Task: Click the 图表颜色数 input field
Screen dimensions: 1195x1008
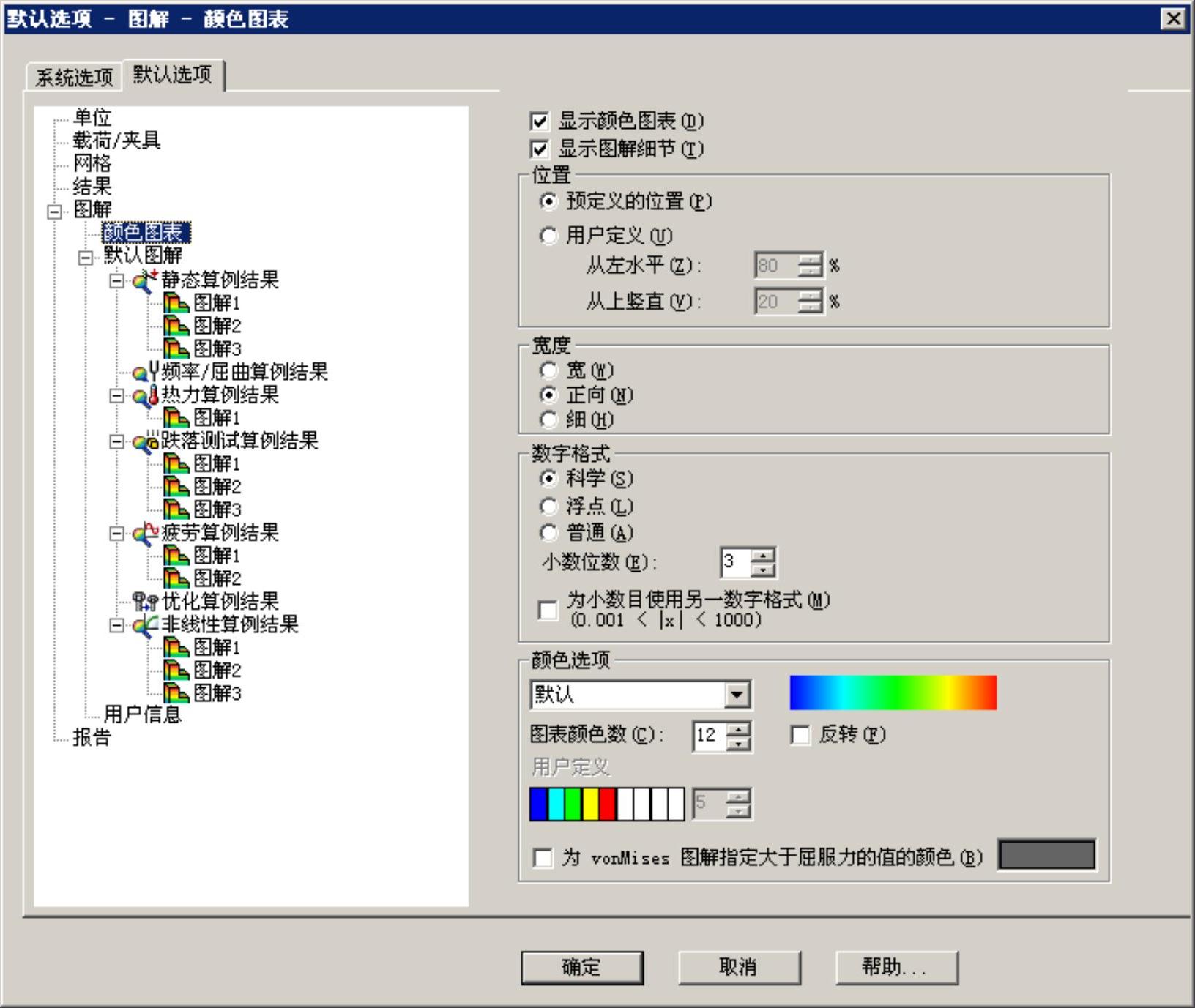Action: pyautogui.click(x=710, y=736)
